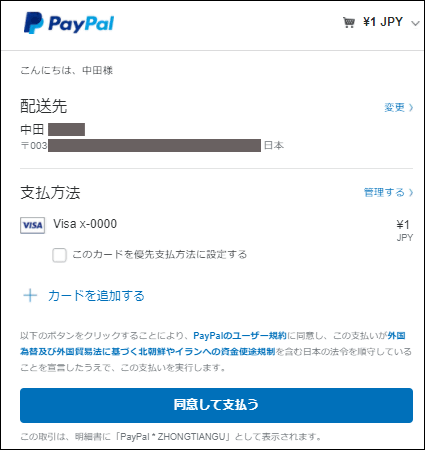Click the PayPal logo
This screenshot has height=450, width=425.
[x=69, y=23]
